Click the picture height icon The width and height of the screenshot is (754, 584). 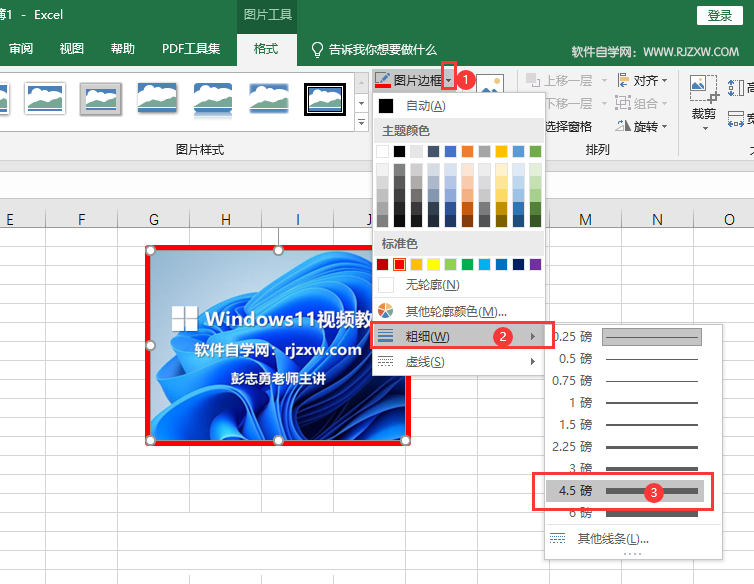(736, 88)
